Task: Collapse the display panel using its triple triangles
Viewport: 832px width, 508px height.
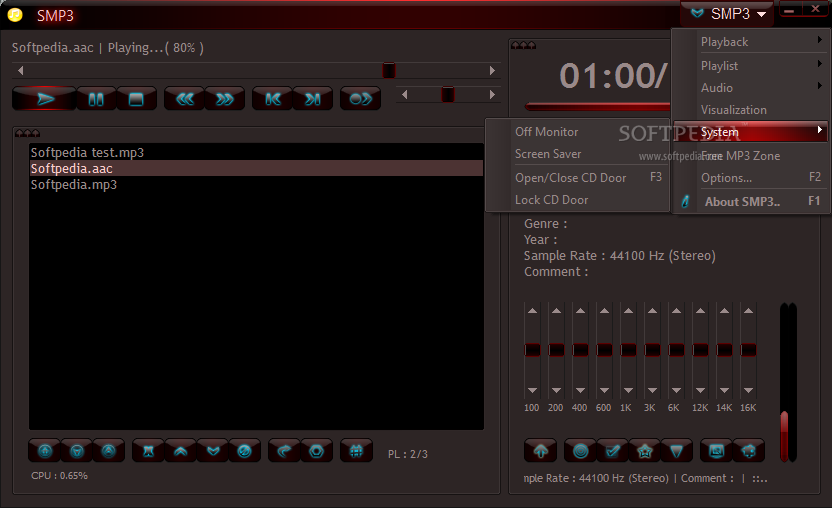Action: click(523, 45)
